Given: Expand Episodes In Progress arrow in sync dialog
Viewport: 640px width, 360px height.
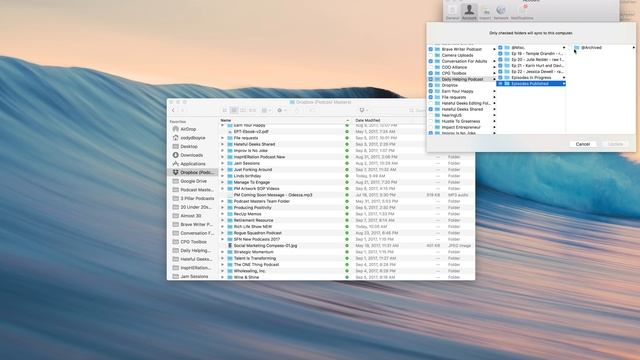Looking at the screenshot, I should click(x=564, y=78).
